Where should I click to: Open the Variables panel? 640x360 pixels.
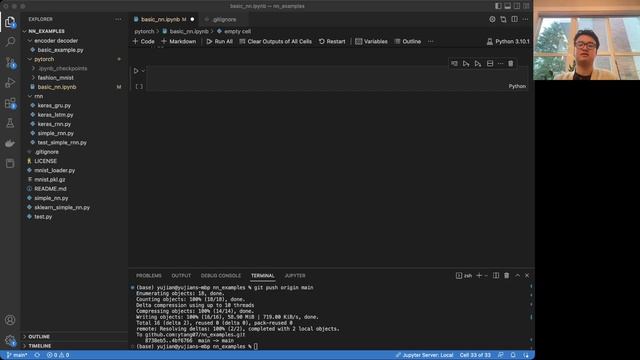coord(371,41)
